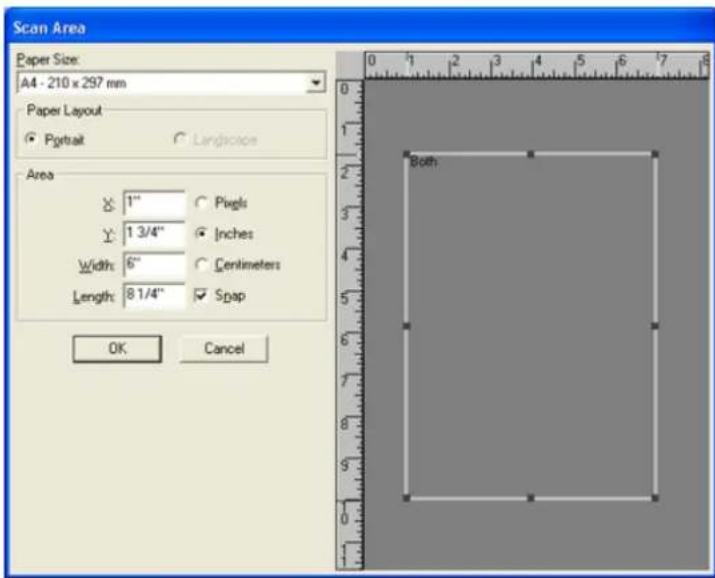Click the A4 - 210 x 297 mm paper size field
715x578 pixels.
pos(171,83)
